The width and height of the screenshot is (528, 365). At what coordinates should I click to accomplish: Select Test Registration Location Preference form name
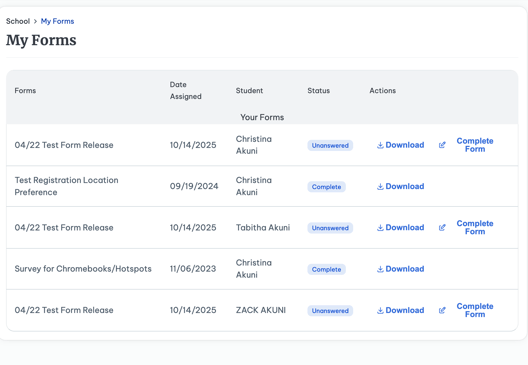tap(66, 186)
